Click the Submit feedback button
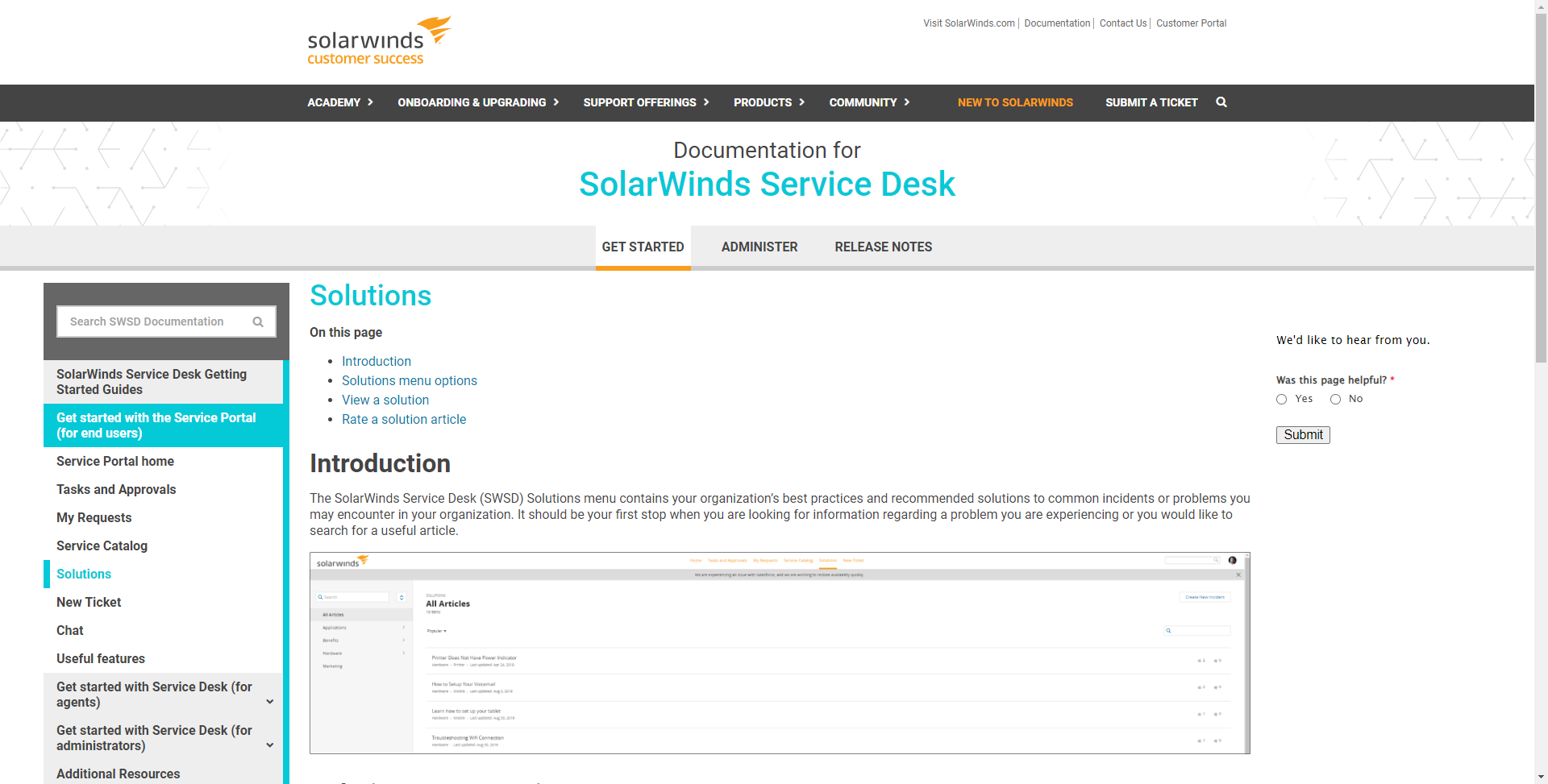 (1303, 435)
